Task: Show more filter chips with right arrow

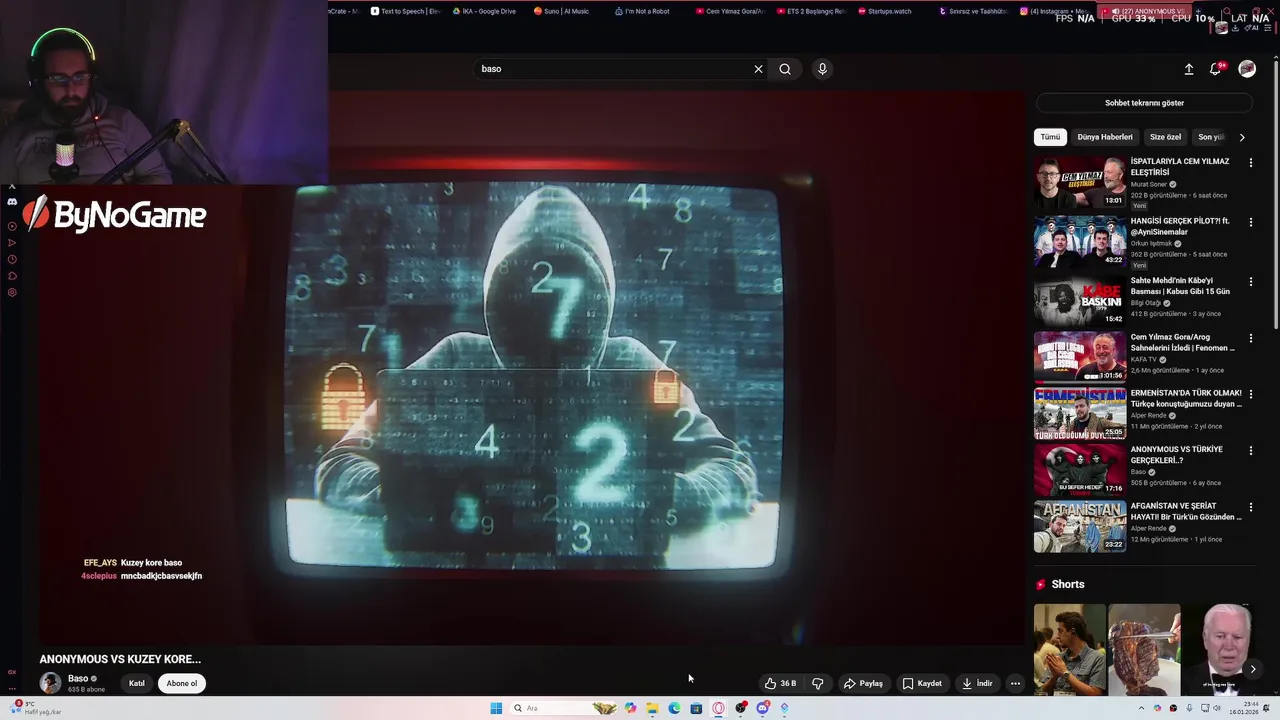Action: [1242, 137]
